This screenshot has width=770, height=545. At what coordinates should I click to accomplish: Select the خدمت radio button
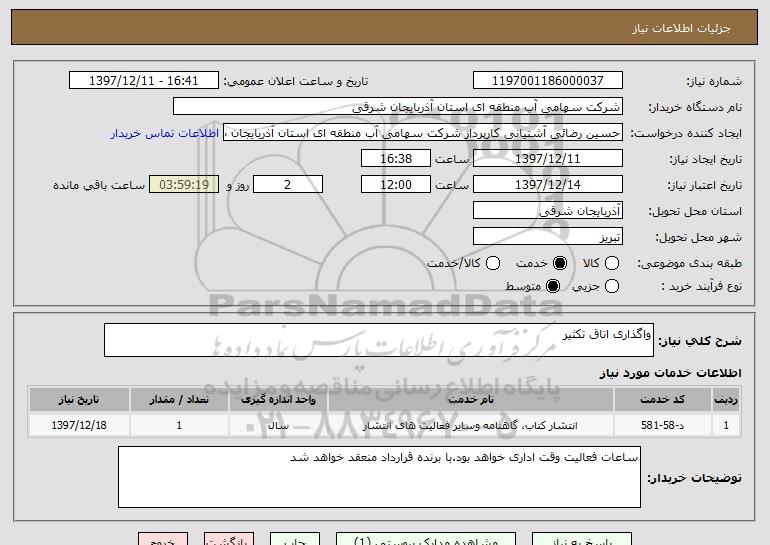tap(559, 263)
